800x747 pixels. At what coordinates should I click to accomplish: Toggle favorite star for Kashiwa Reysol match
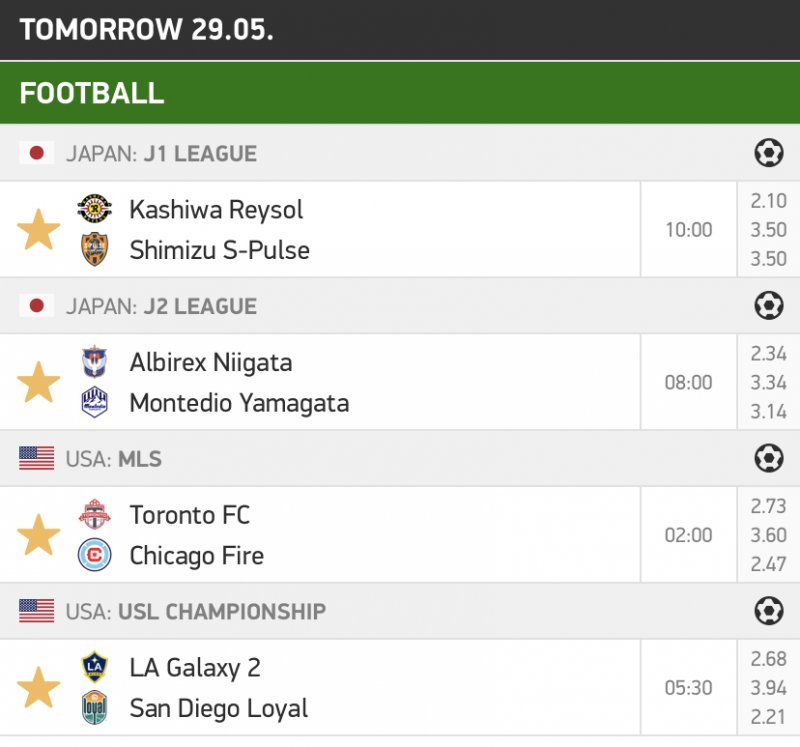coord(39,230)
